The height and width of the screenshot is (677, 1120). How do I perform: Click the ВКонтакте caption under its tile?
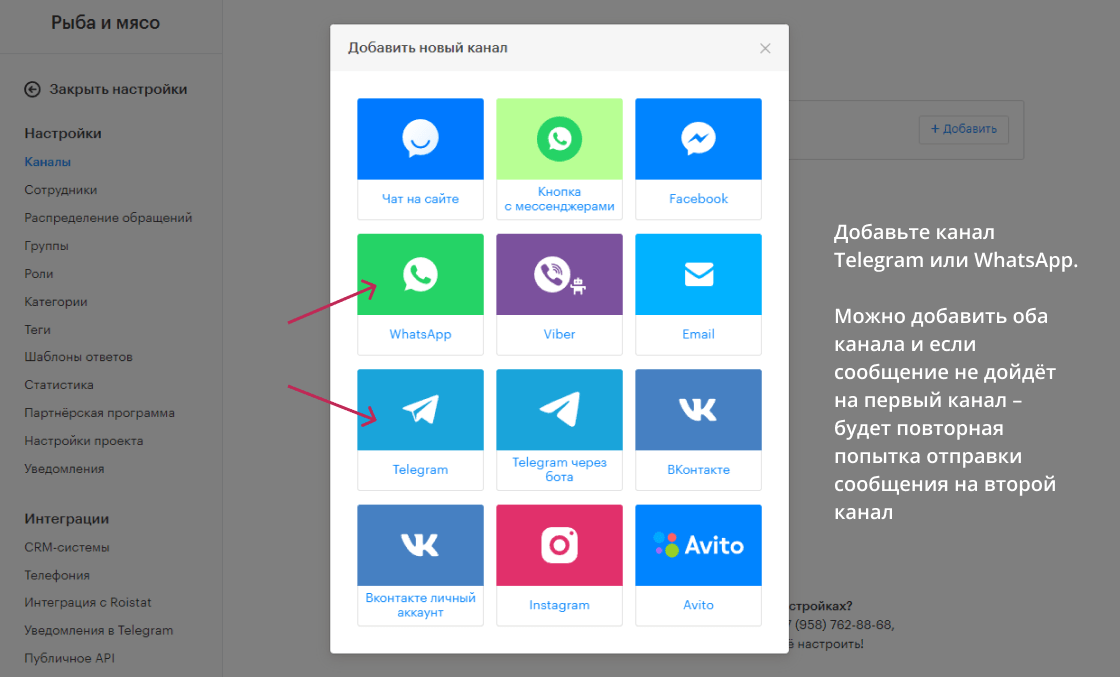pyautogui.click(x=698, y=469)
